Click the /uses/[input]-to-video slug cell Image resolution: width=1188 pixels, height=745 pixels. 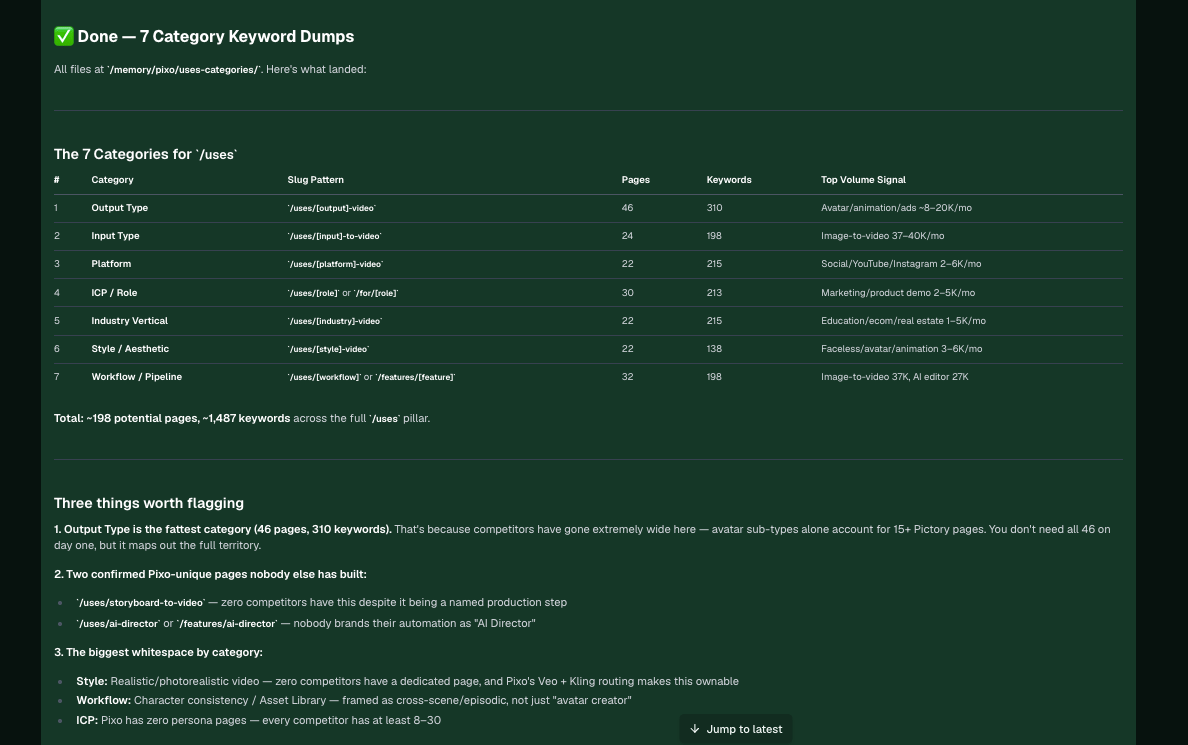(x=334, y=236)
